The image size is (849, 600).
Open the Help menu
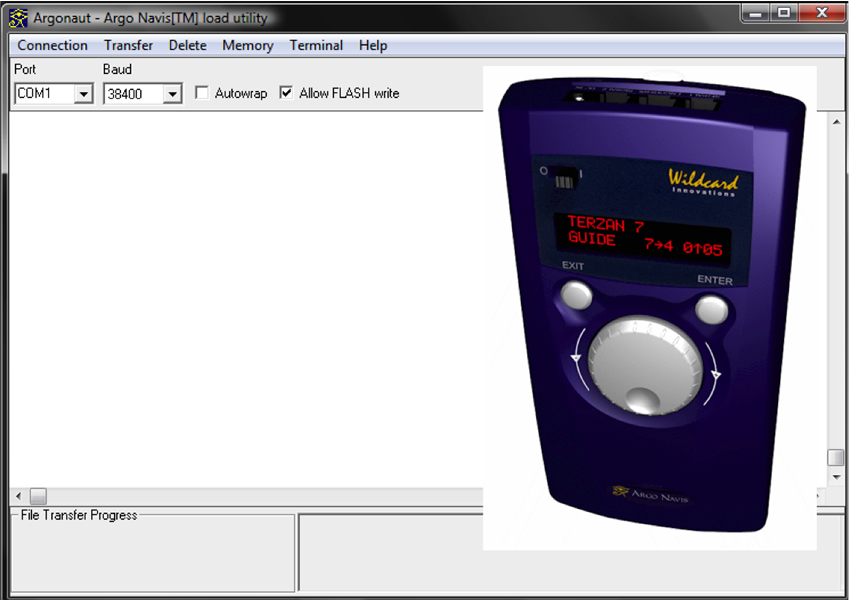(373, 45)
